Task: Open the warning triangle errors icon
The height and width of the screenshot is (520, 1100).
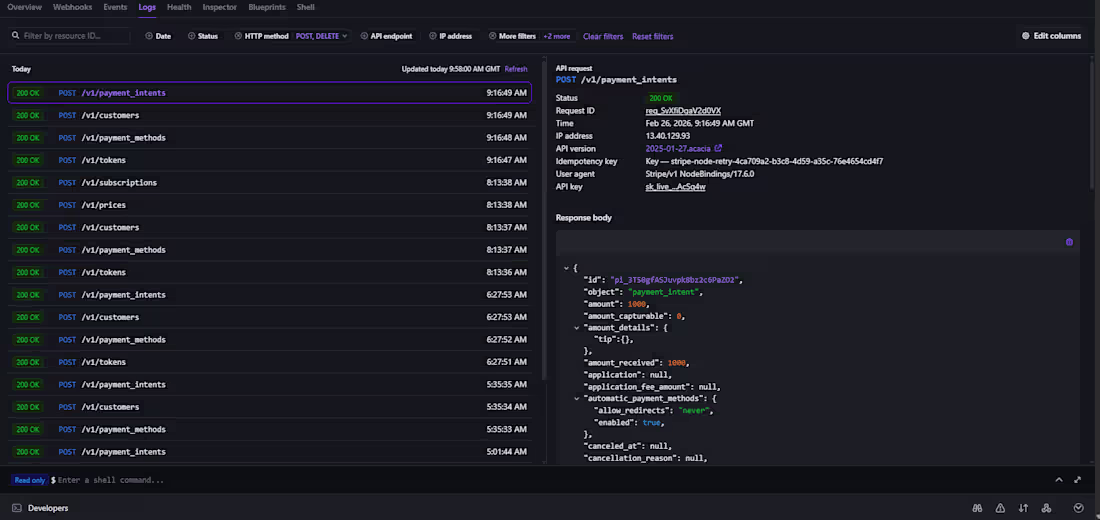Action: 1000,508
